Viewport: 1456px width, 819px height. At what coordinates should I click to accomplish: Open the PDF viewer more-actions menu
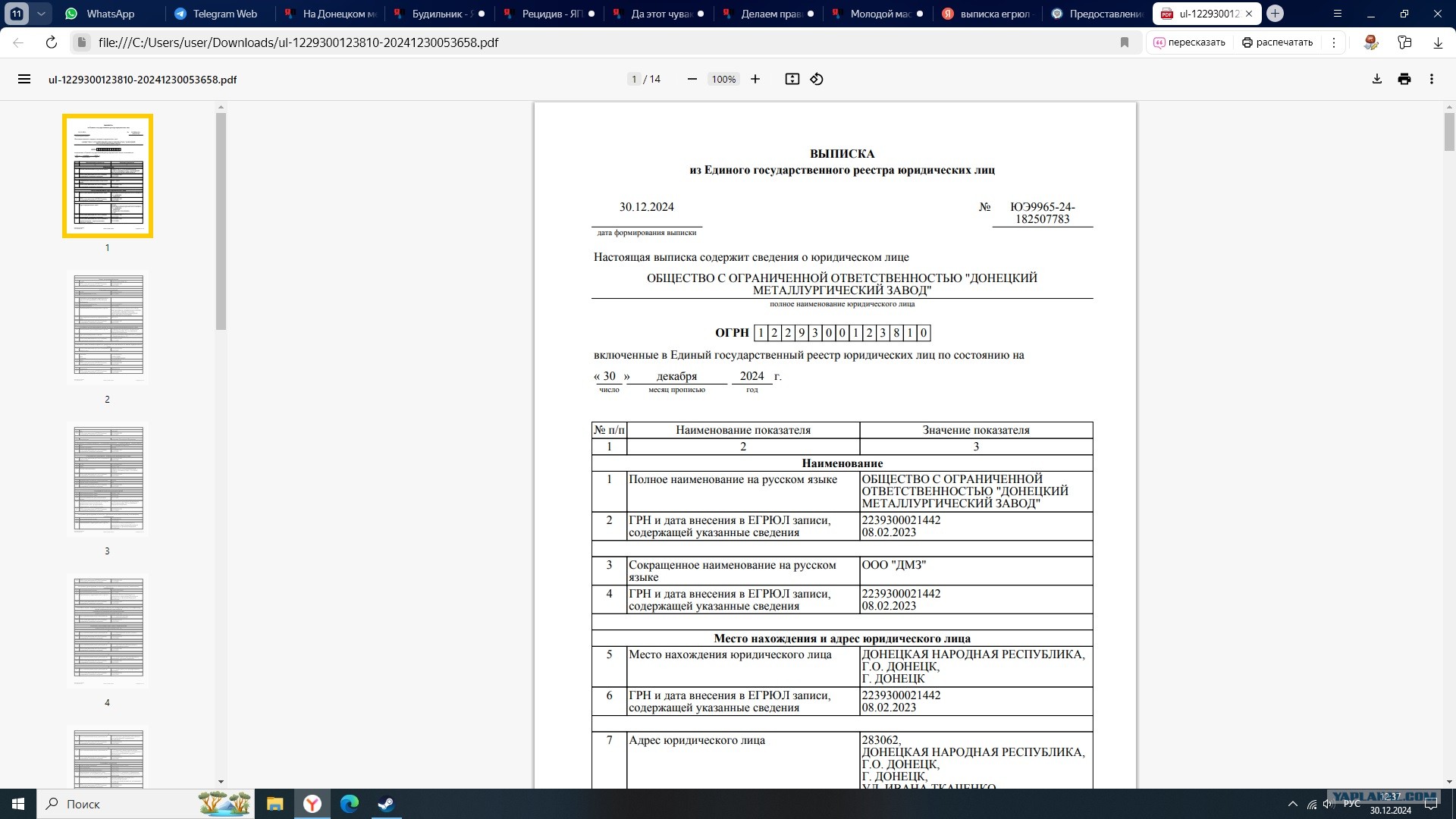tap(1432, 79)
